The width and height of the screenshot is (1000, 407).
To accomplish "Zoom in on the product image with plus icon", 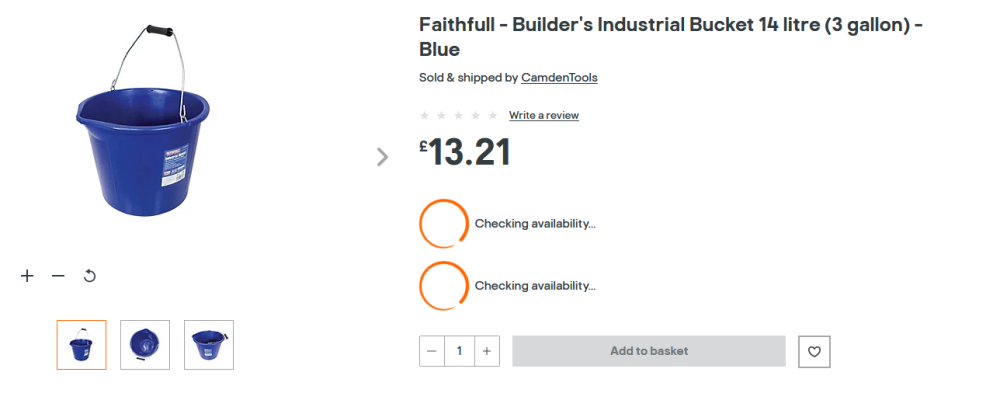I will pyautogui.click(x=27, y=276).
